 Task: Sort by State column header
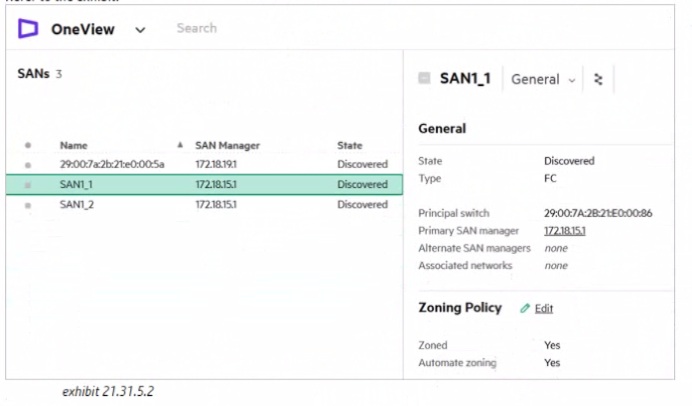coord(350,145)
